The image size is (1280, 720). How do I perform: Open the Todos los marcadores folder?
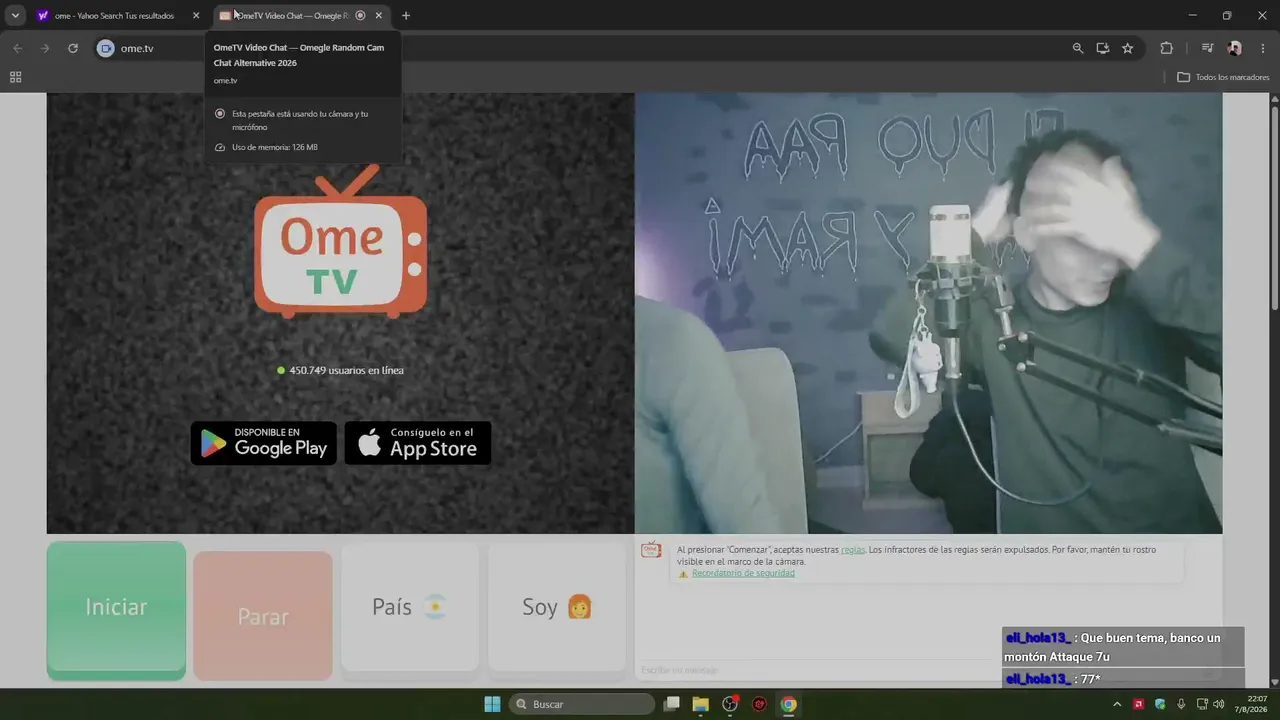pyautogui.click(x=1223, y=77)
